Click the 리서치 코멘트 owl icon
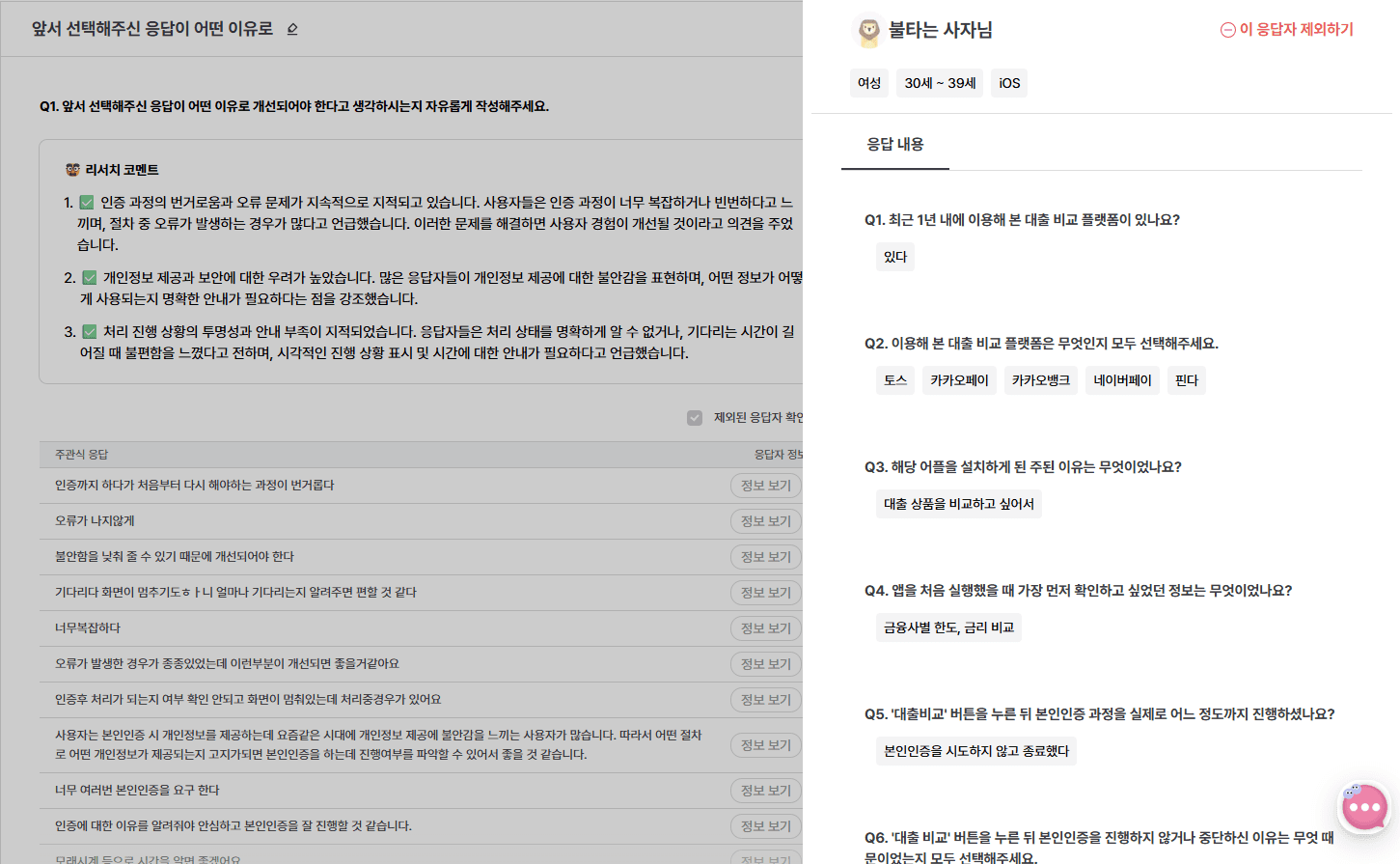 click(72, 170)
